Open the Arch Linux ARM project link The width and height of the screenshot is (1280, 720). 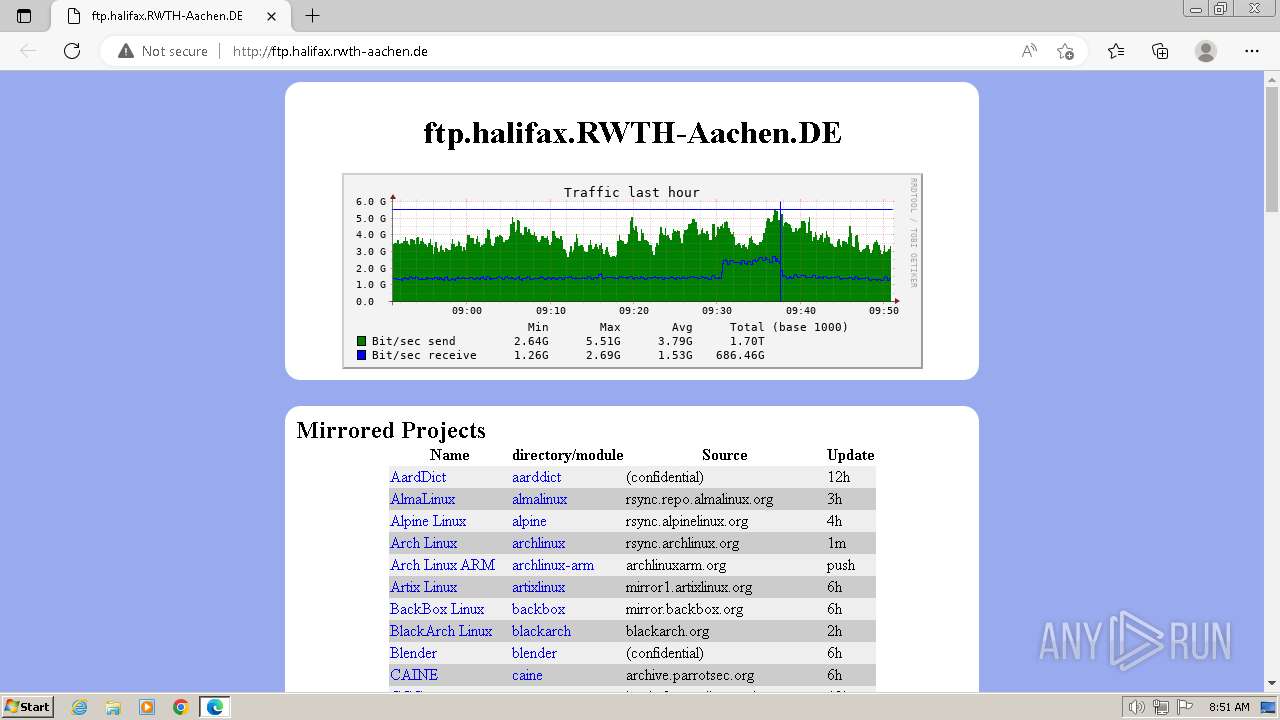(442, 565)
